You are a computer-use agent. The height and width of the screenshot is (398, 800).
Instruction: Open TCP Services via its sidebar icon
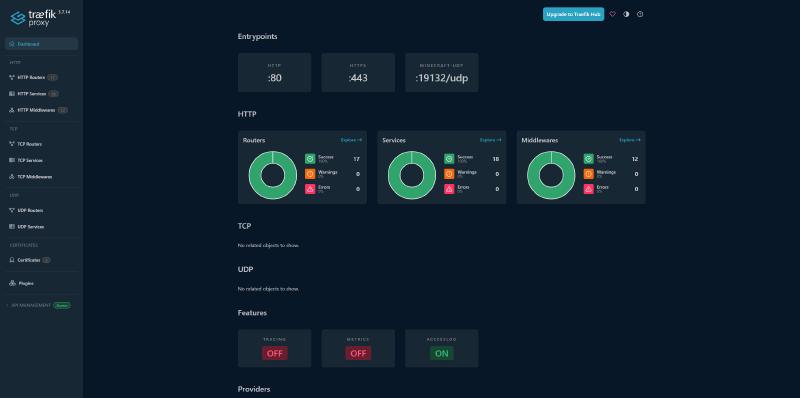12,160
